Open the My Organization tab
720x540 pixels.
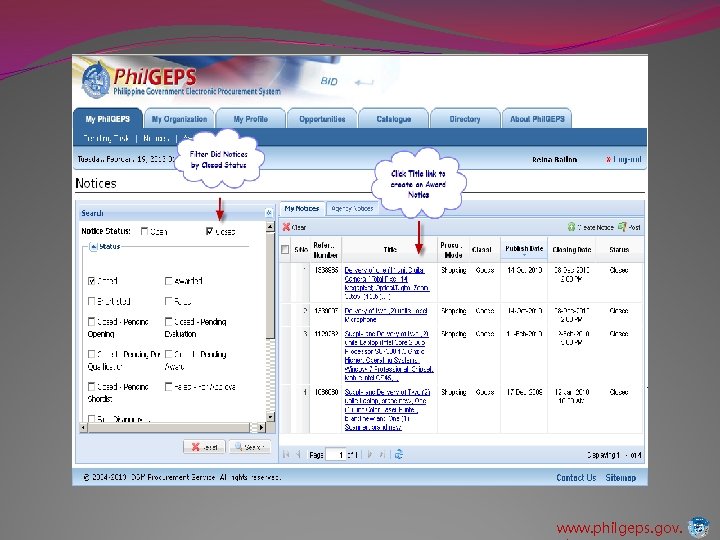point(179,119)
